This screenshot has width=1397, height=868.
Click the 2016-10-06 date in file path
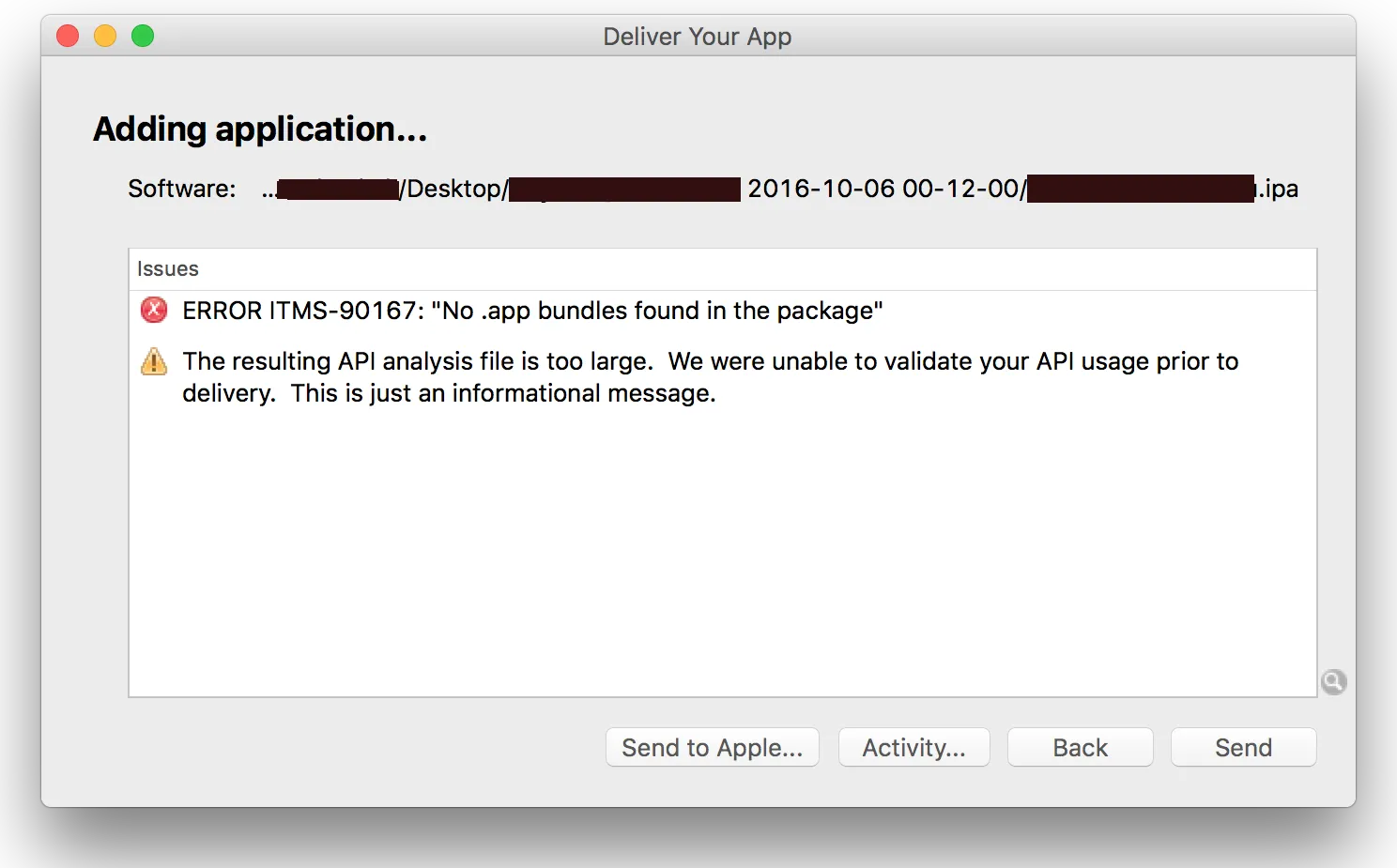(x=821, y=189)
